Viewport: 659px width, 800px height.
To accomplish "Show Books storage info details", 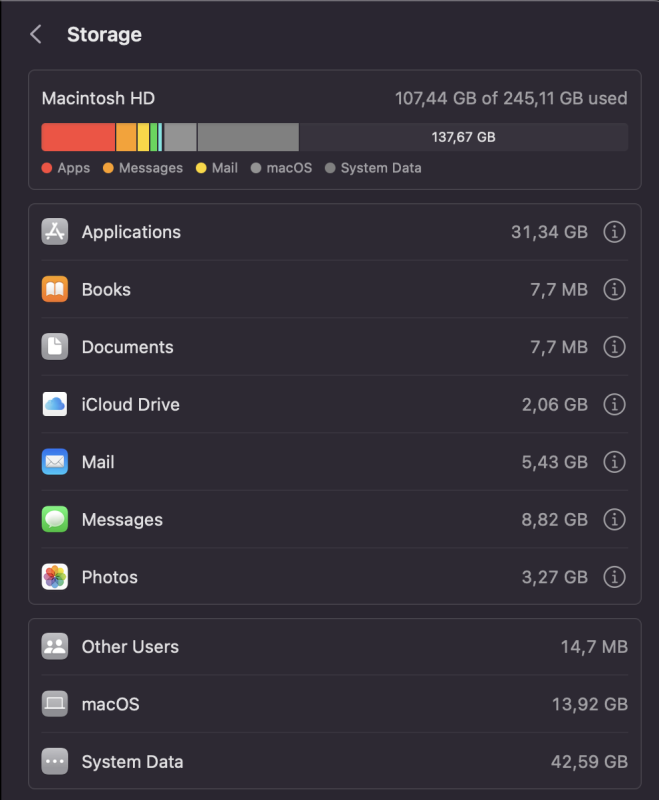I will point(614,289).
